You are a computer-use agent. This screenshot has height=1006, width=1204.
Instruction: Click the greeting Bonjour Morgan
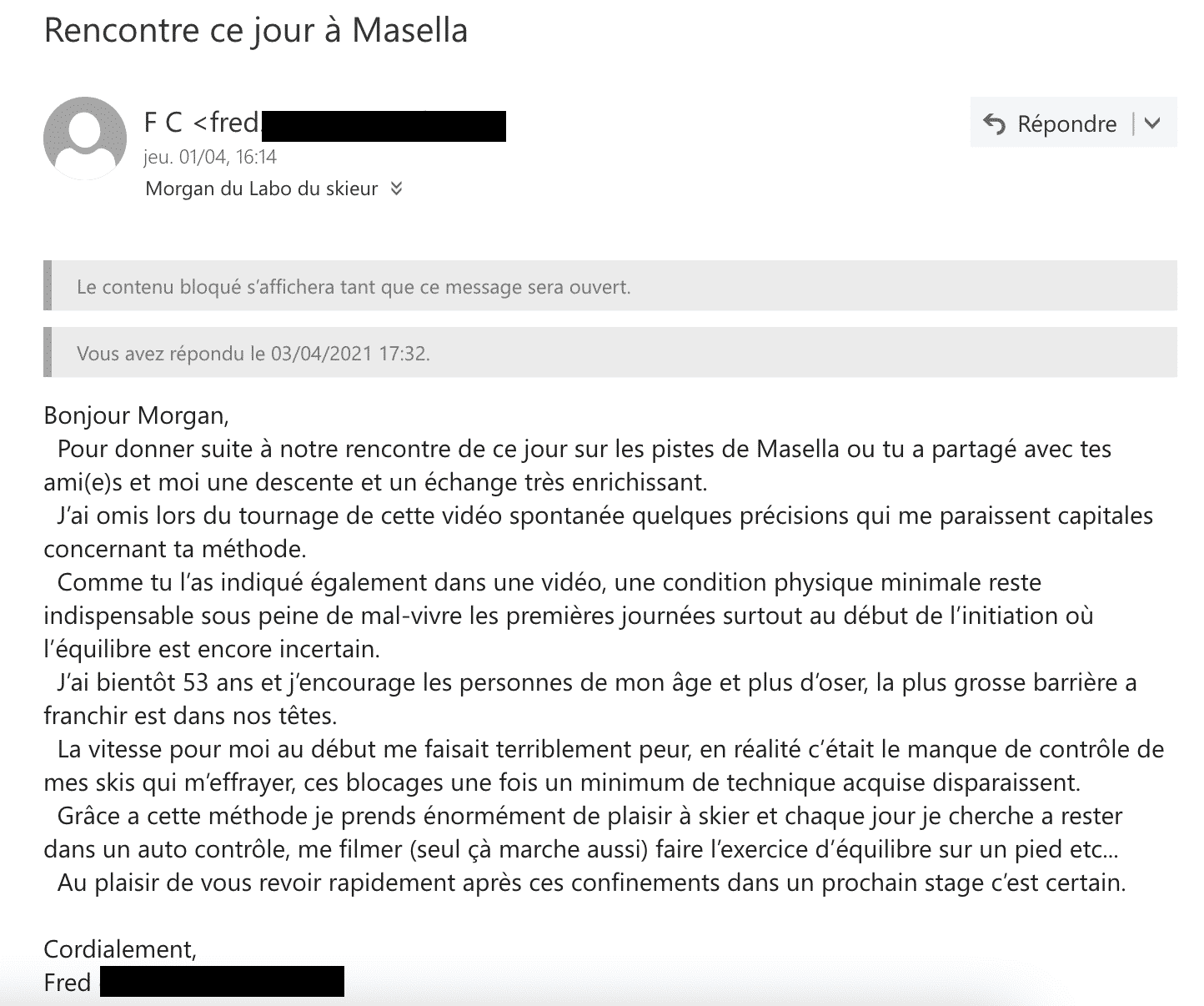(x=135, y=415)
